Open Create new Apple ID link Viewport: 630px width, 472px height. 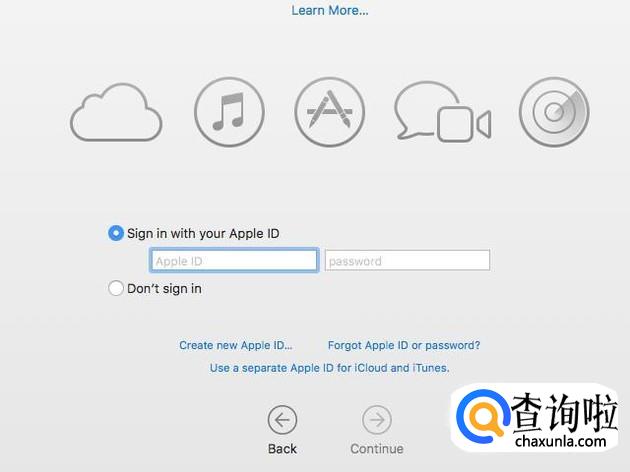pos(235,345)
